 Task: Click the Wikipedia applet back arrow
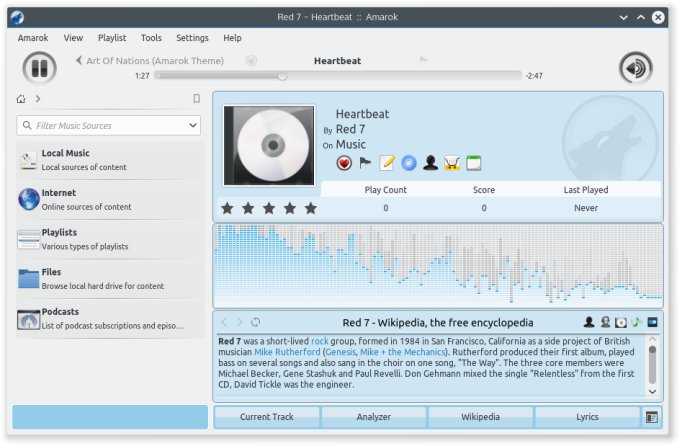point(224,322)
